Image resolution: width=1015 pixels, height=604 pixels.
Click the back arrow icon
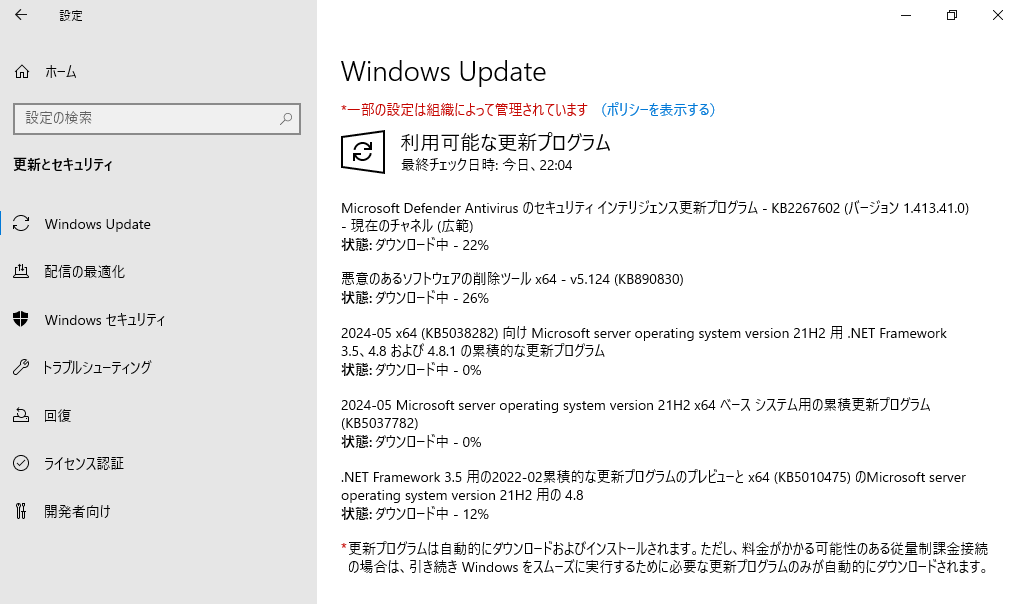[x=21, y=15]
